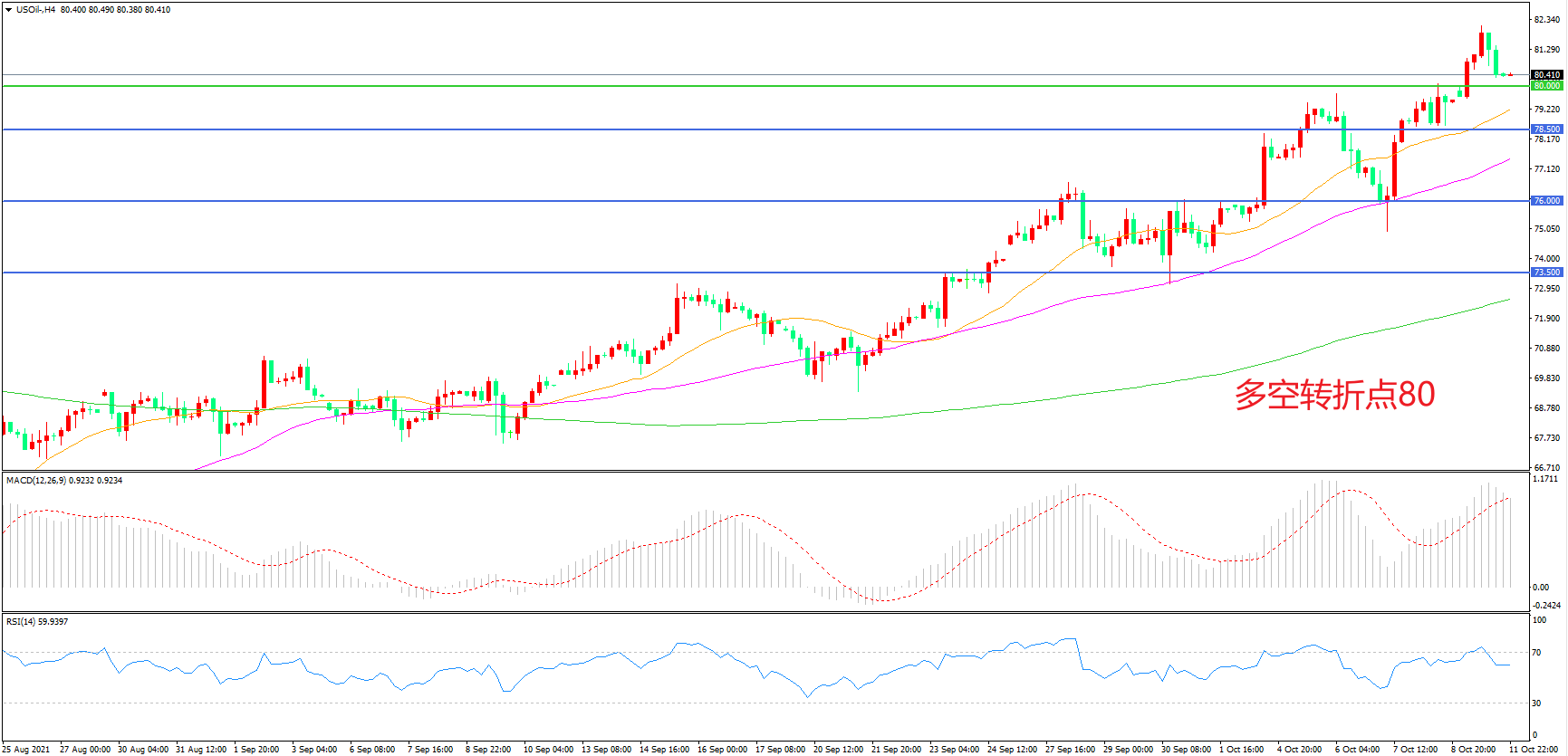The image size is (1568, 756).
Task: Click the MACD scale -0.2424 value
Action: 1546,605
